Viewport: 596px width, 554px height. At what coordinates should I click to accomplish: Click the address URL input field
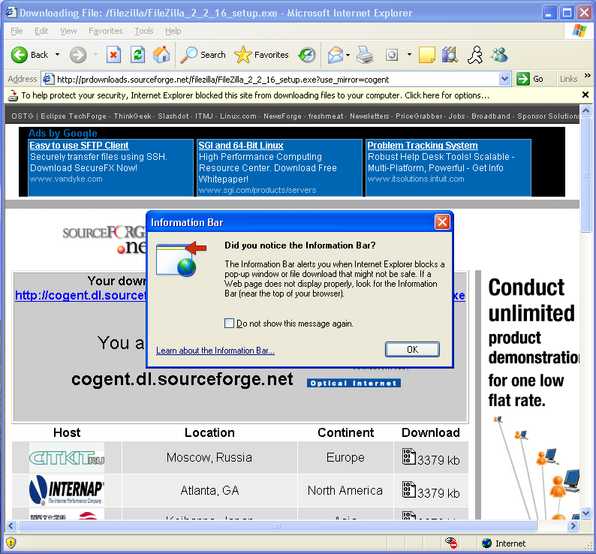point(277,79)
